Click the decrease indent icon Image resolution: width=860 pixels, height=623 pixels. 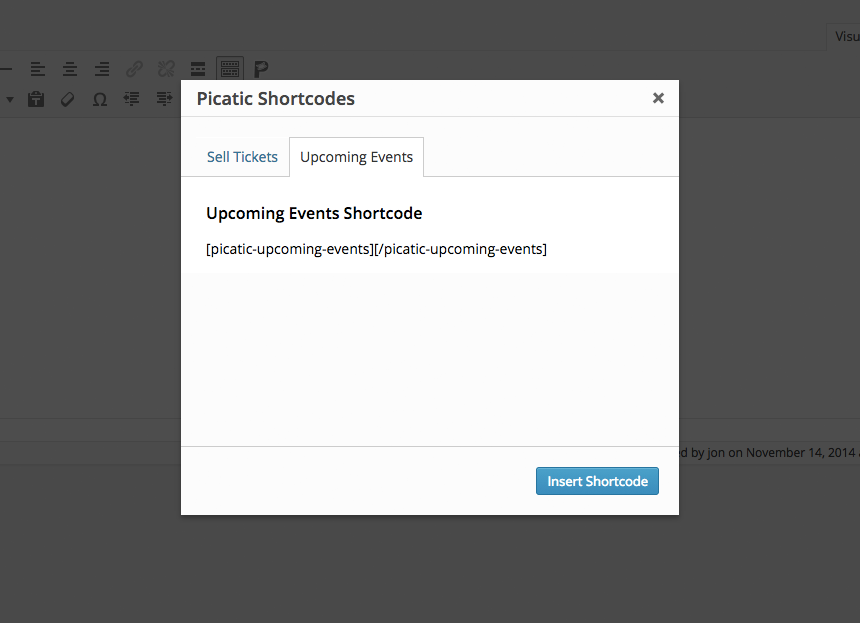pyautogui.click(x=132, y=99)
